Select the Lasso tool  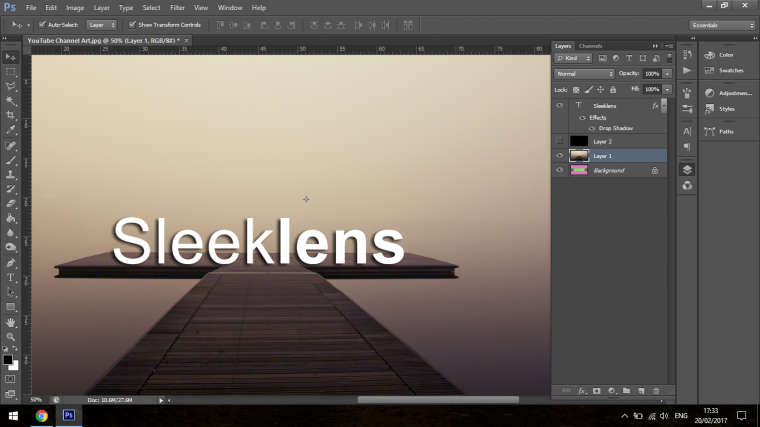pos(10,86)
